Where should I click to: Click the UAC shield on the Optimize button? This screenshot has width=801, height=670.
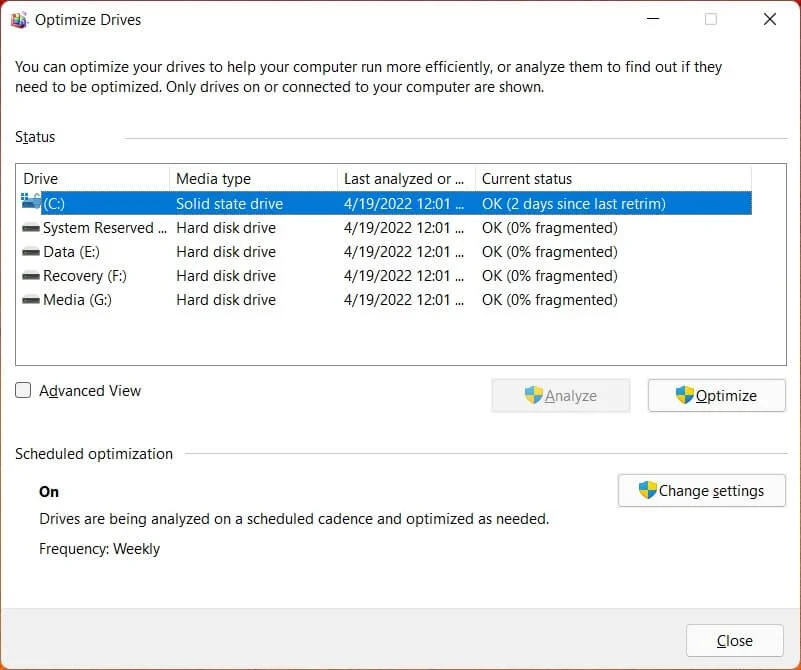[x=682, y=395]
